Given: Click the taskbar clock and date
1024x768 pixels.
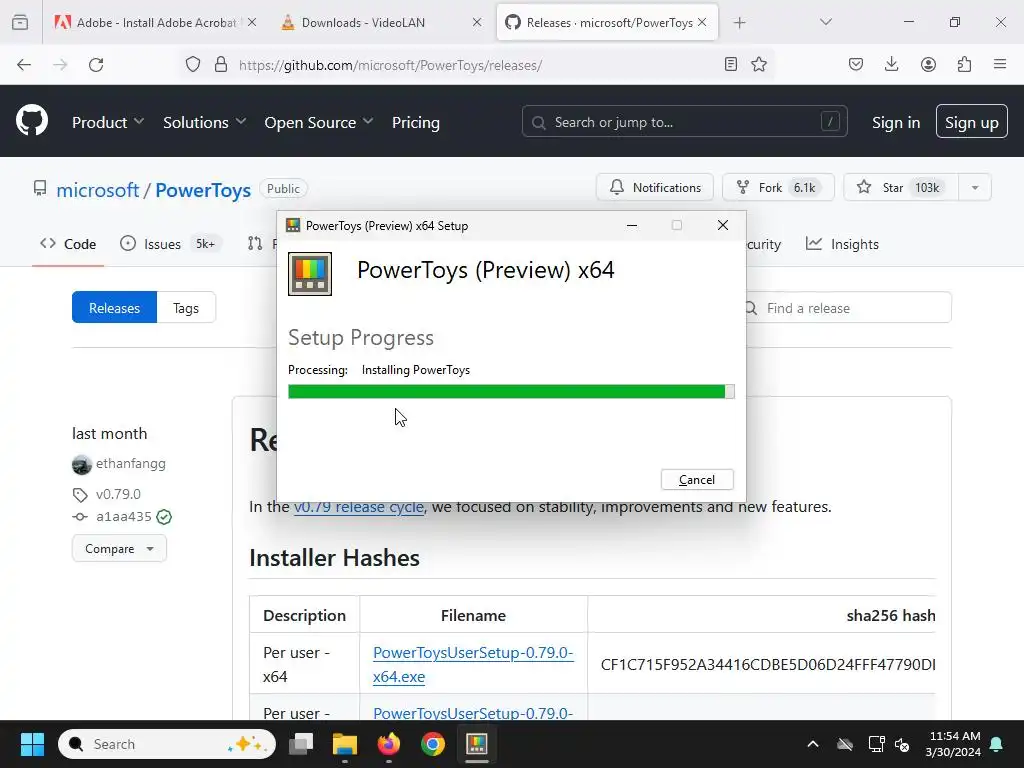Looking at the screenshot, I should click(x=953, y=744).
